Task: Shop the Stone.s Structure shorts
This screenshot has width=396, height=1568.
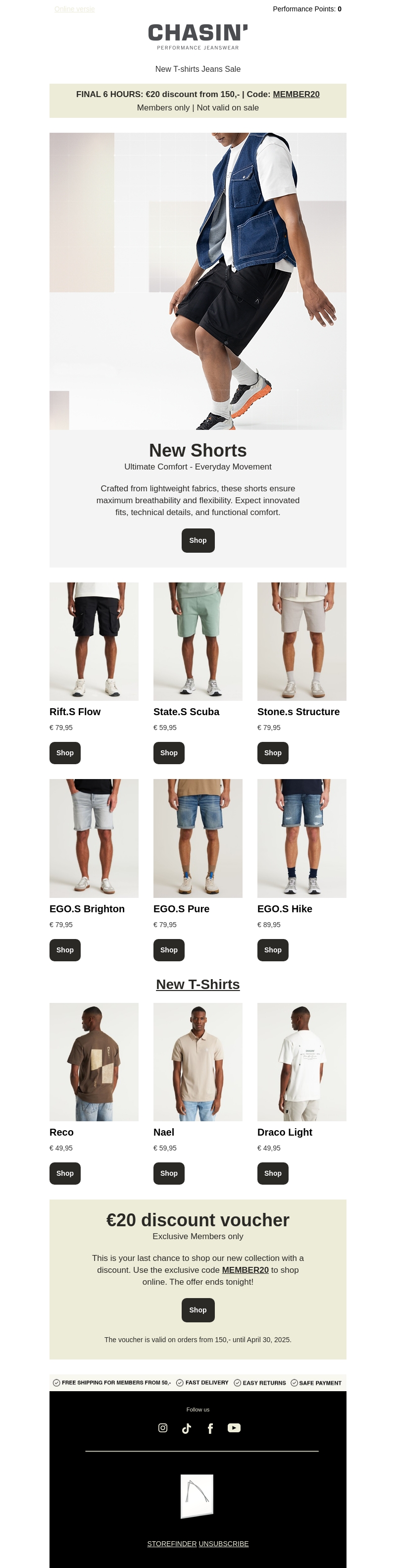Action: point(273,753)
